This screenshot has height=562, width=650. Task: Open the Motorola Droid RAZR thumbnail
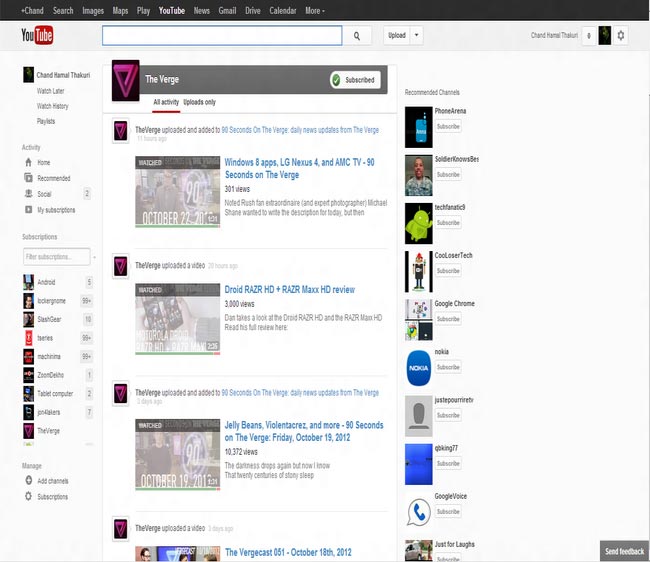click(x=177, y=319)
